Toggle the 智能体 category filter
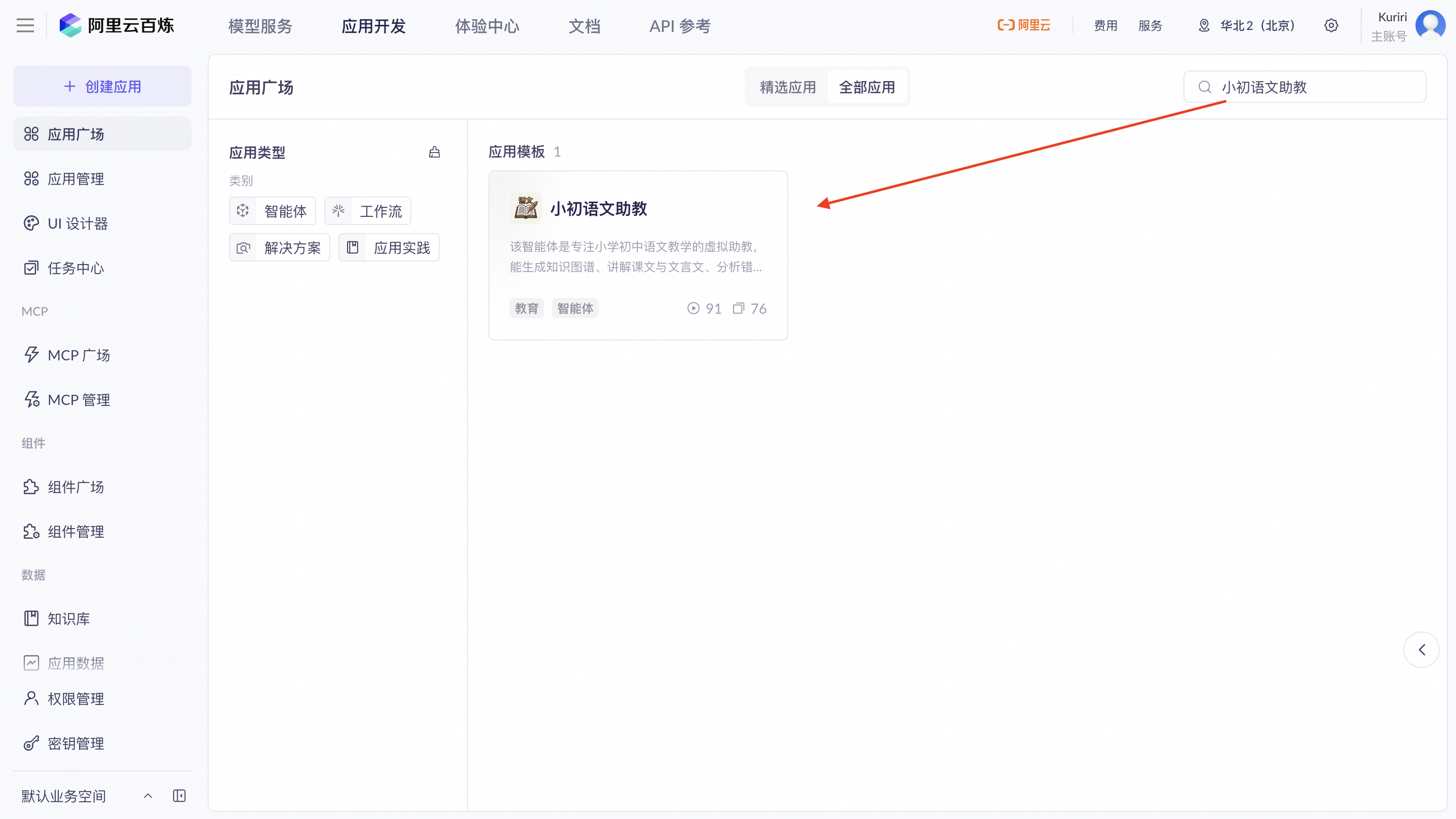The height and width of the screenshot is (819, 1456). point(273,211)
